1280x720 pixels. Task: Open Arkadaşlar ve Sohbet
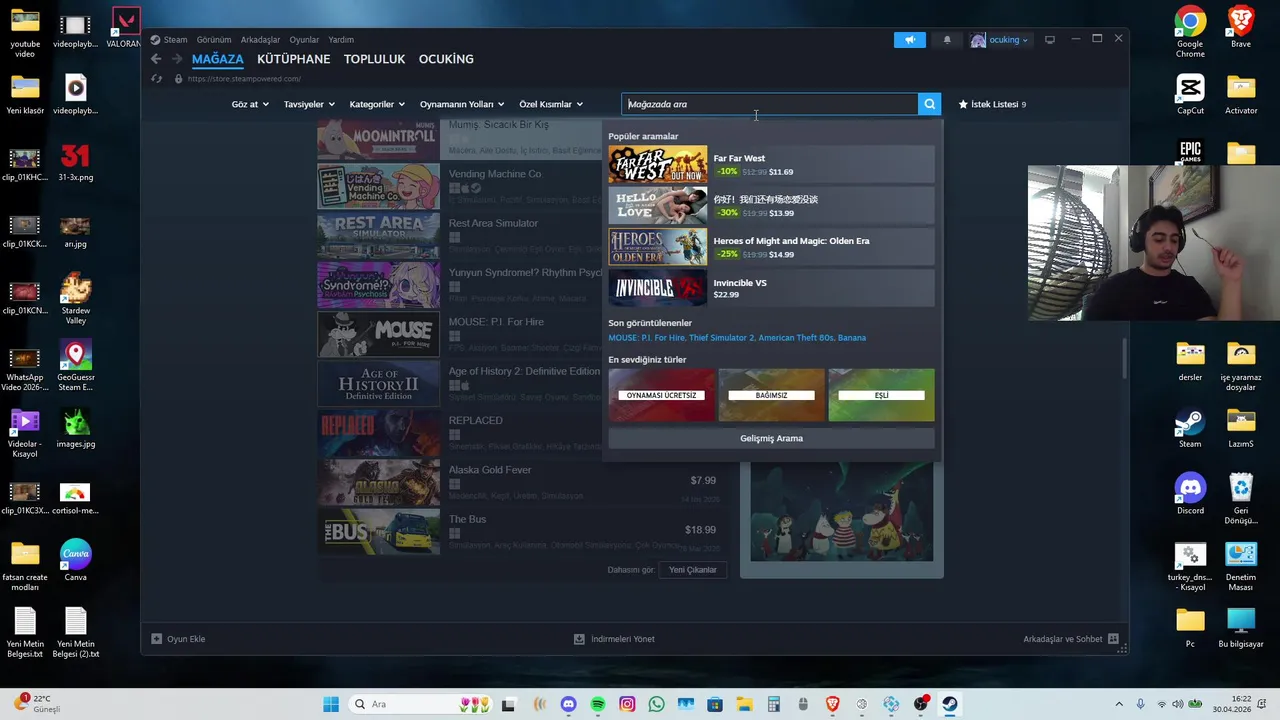point(1071,639)
